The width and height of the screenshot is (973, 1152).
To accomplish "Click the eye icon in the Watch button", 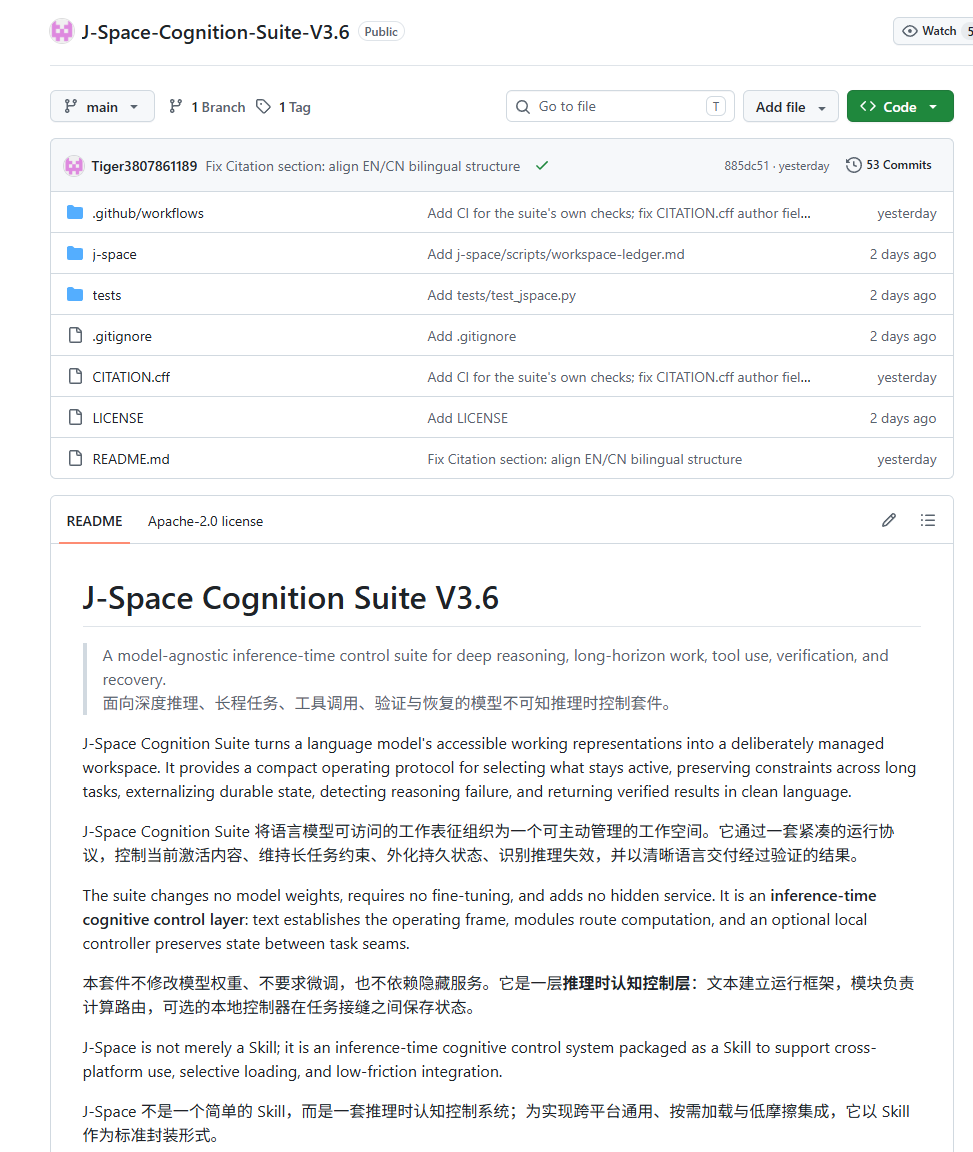I will click(x=910, y=31).
